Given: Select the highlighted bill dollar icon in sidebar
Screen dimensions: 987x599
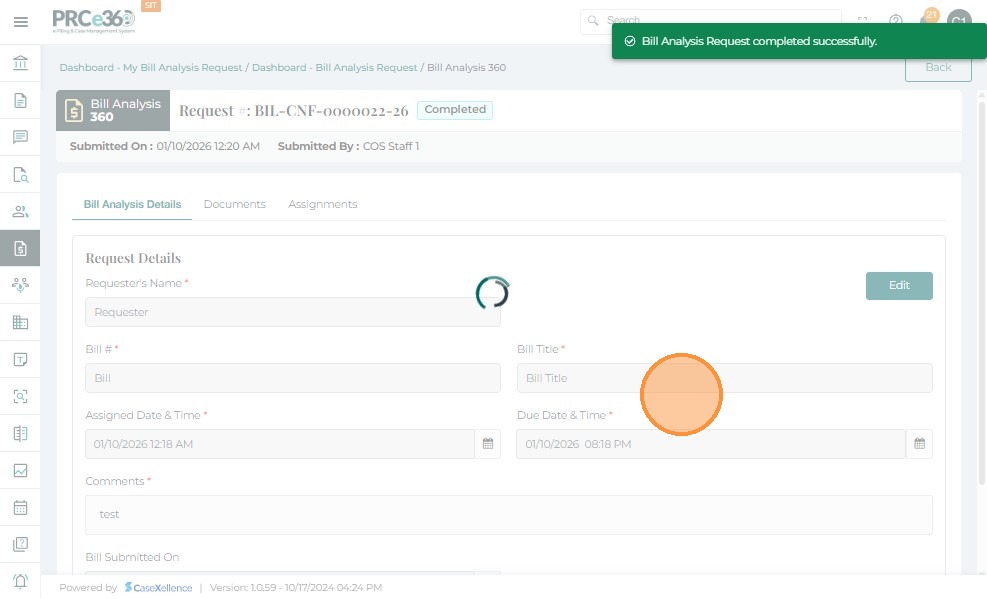Looking at the screenshot, I should pos(20,249).
